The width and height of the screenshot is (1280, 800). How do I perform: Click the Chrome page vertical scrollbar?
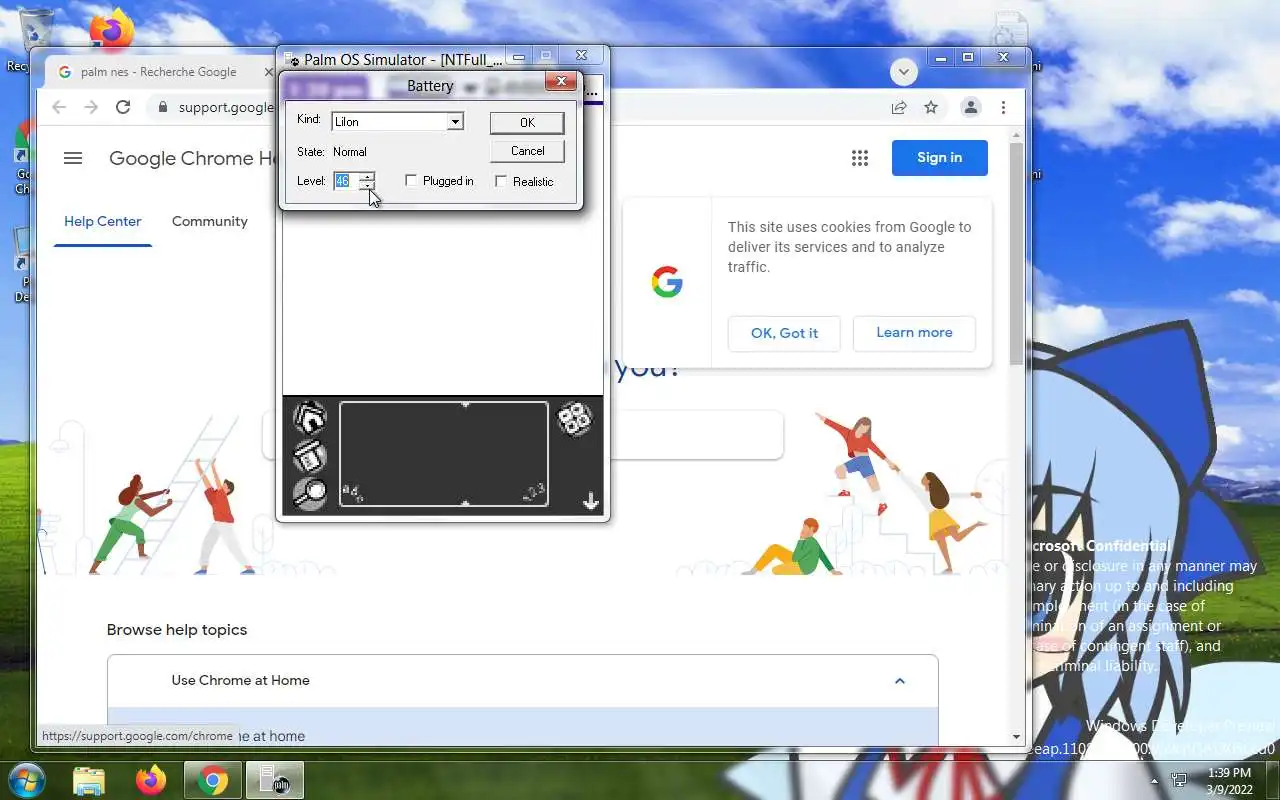click(x=1016, y=254)
